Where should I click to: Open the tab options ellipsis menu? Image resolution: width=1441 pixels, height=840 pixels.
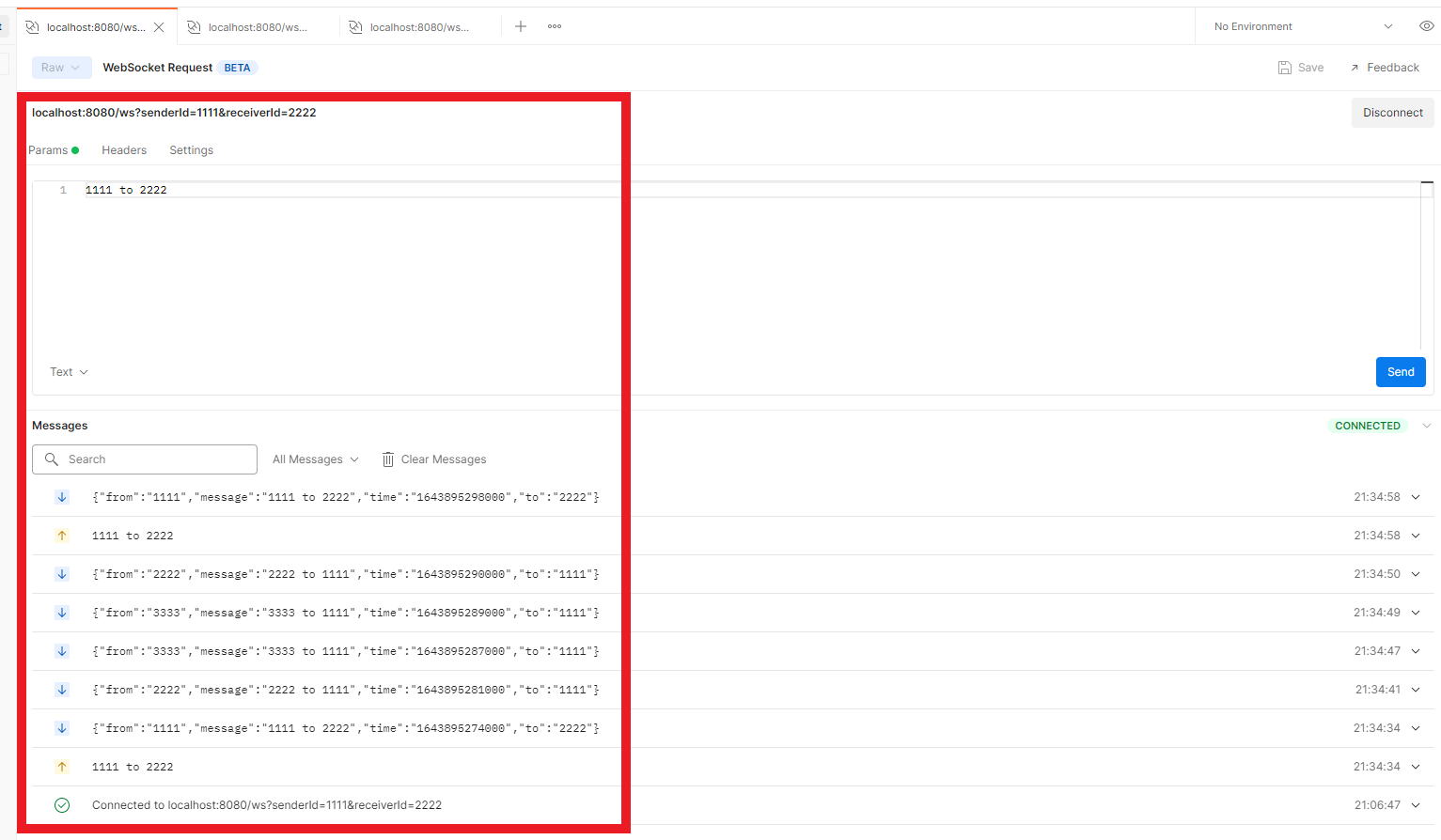pyautogui.click(x=555, y=26)
